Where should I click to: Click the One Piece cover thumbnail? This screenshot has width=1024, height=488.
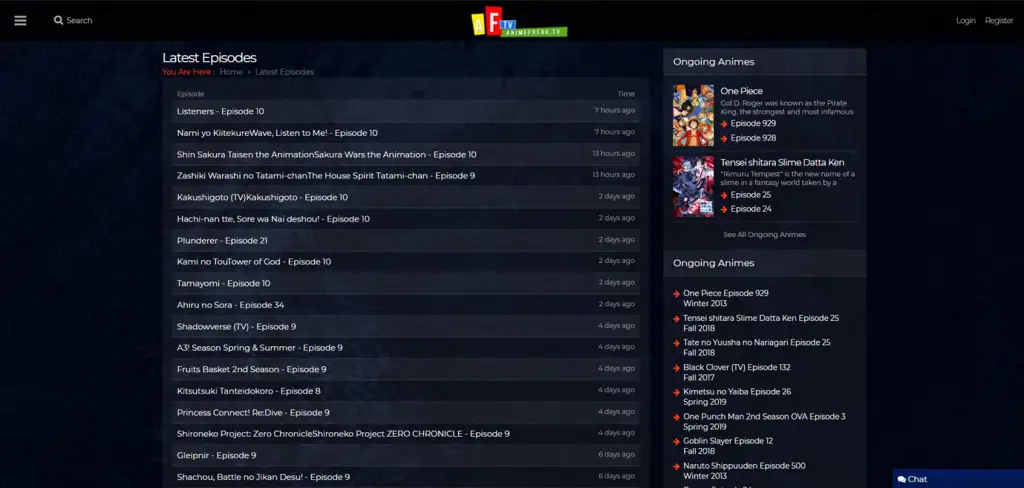[x=694, y=115]
